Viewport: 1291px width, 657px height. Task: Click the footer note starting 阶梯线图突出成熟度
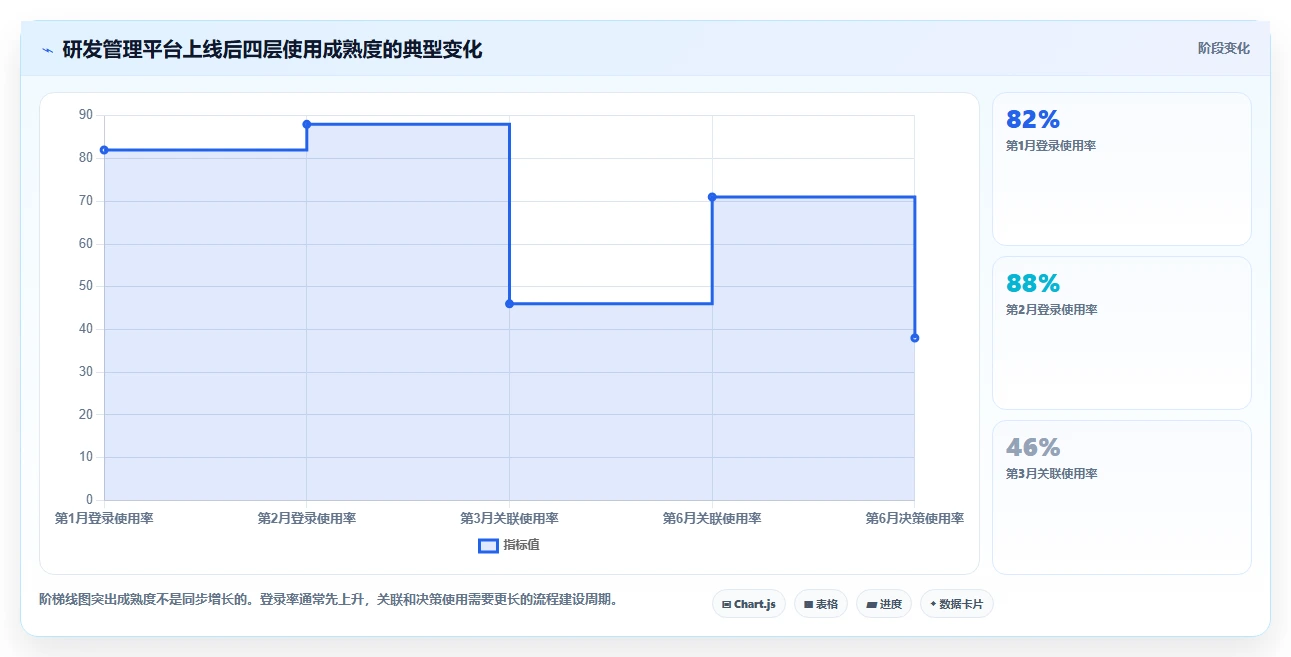pos(329,600)
